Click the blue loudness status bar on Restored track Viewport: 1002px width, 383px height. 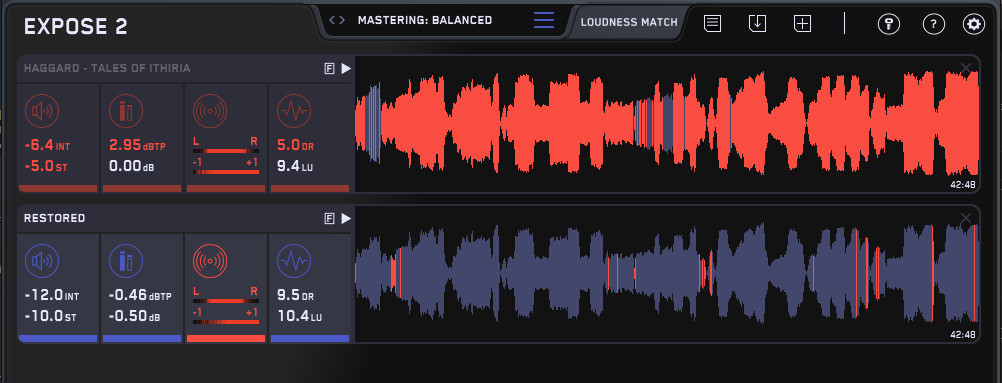tap(58, 338)
